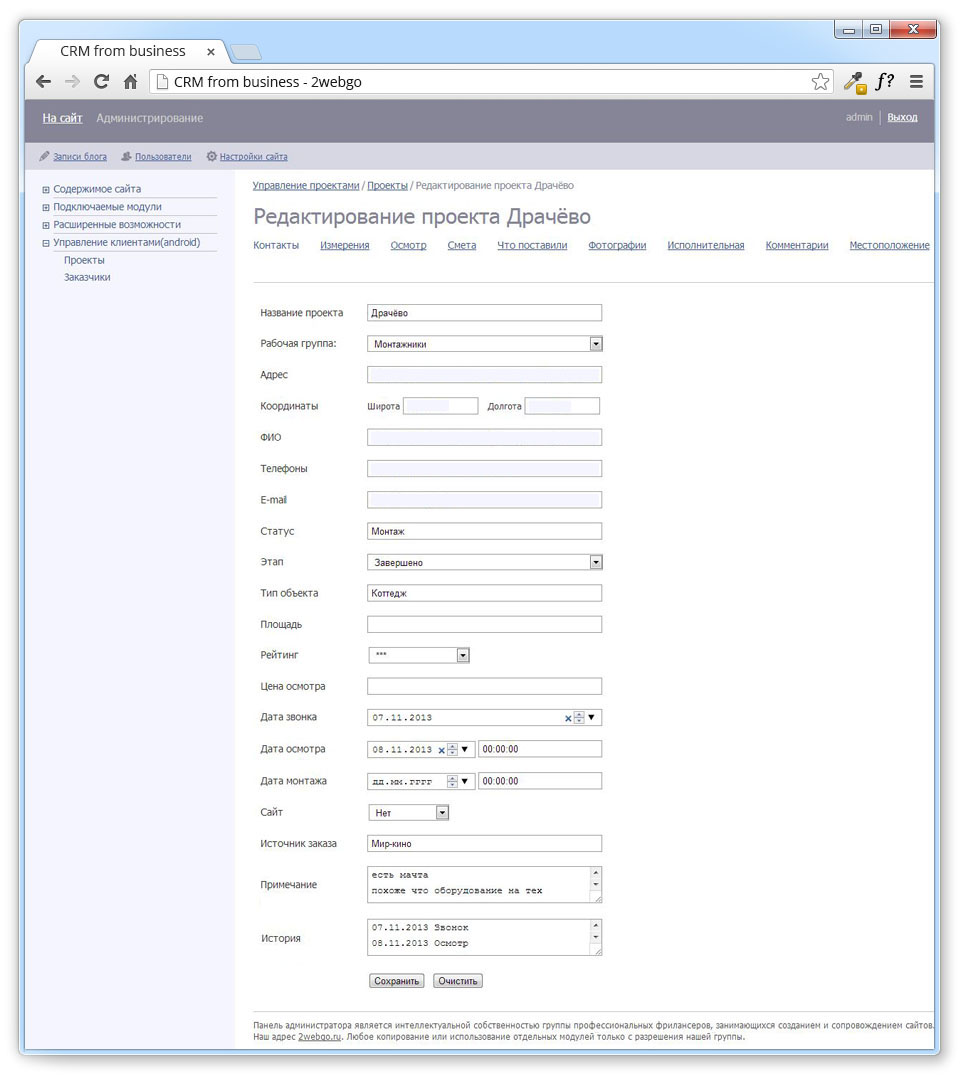Screen dimensions: 960x1088
Task: Open Дата осмотра calendar arrow
Action: (465, 749)
